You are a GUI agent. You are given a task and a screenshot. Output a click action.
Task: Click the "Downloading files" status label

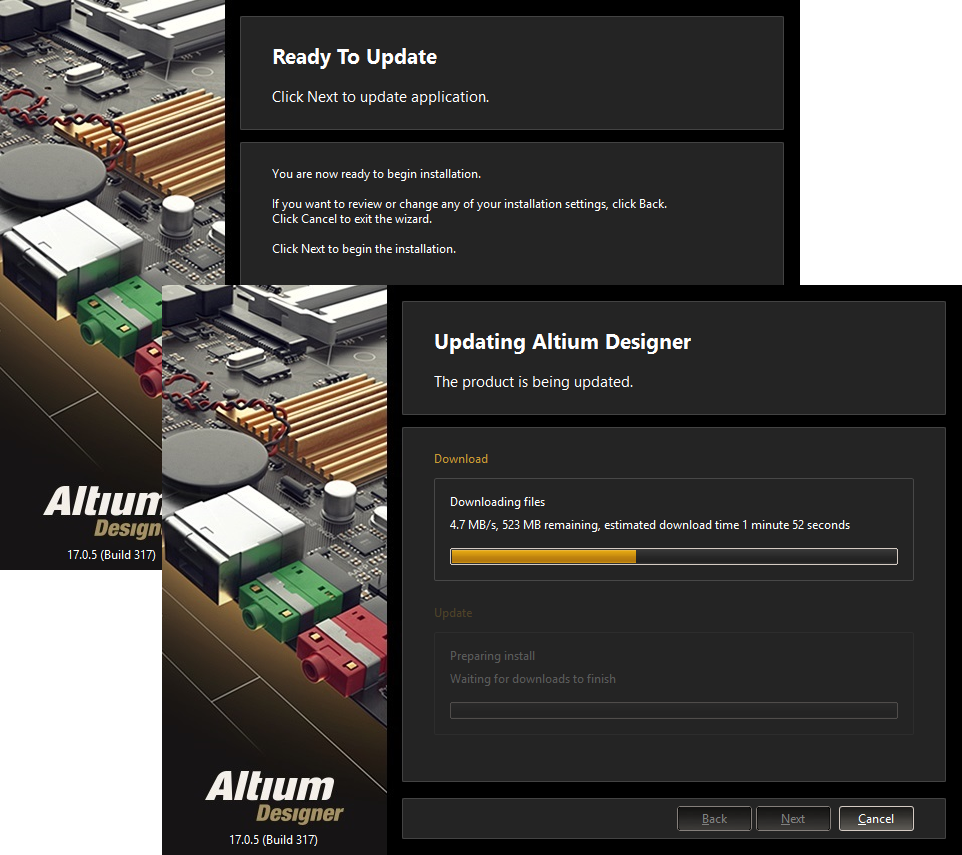pyautogui.click(x=497, y=502)
